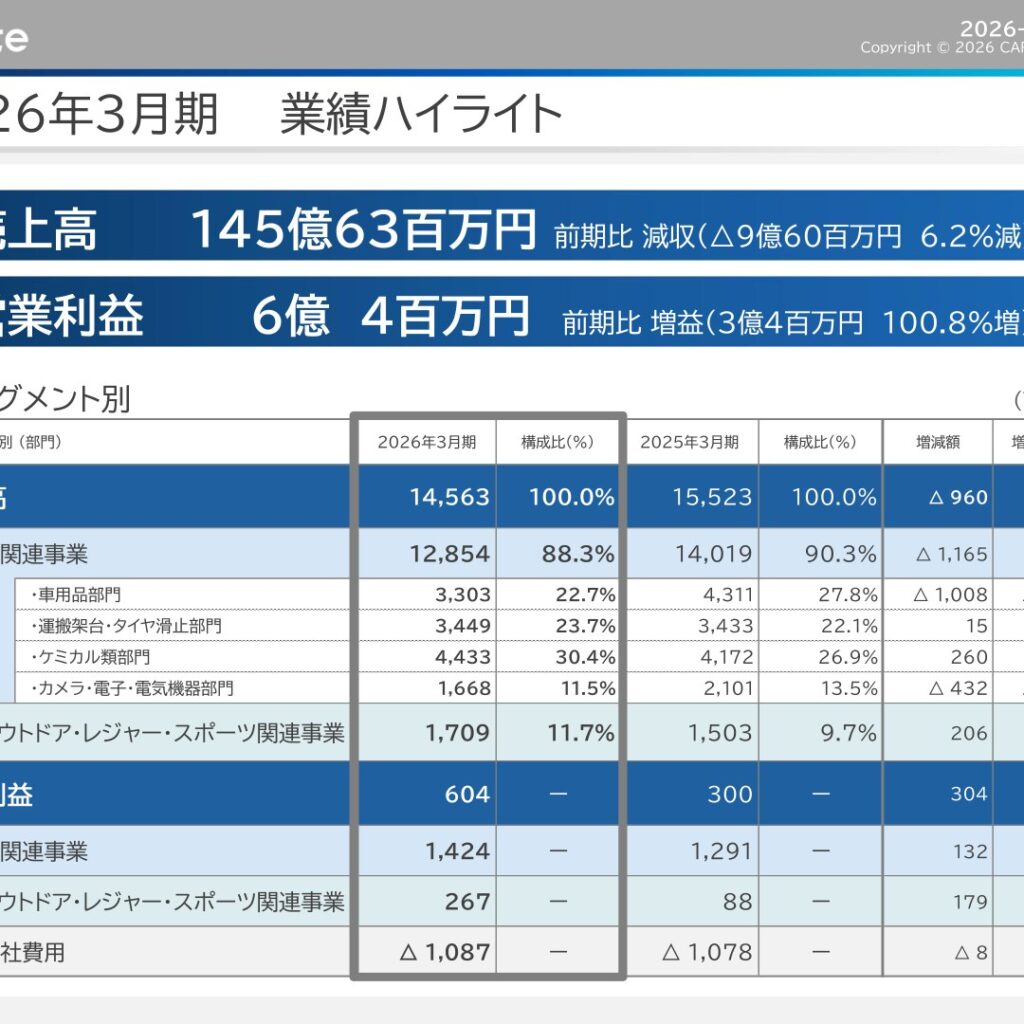Click the ・車用品部門 row label
1024x1024 pixels.
[x=76, y=594]
